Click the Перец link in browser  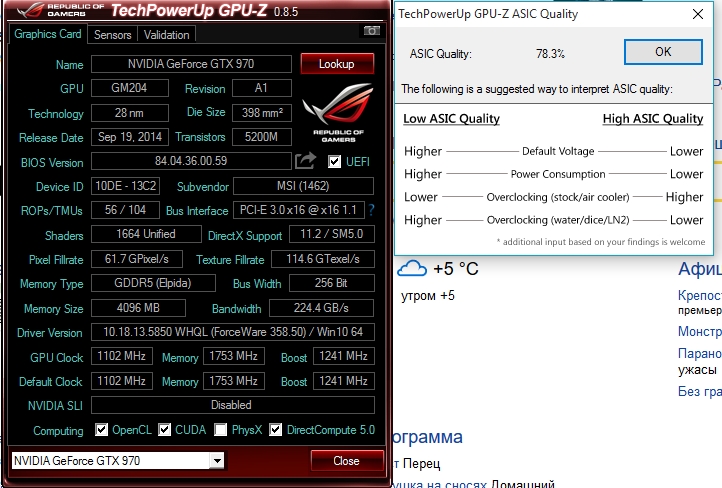421,464
